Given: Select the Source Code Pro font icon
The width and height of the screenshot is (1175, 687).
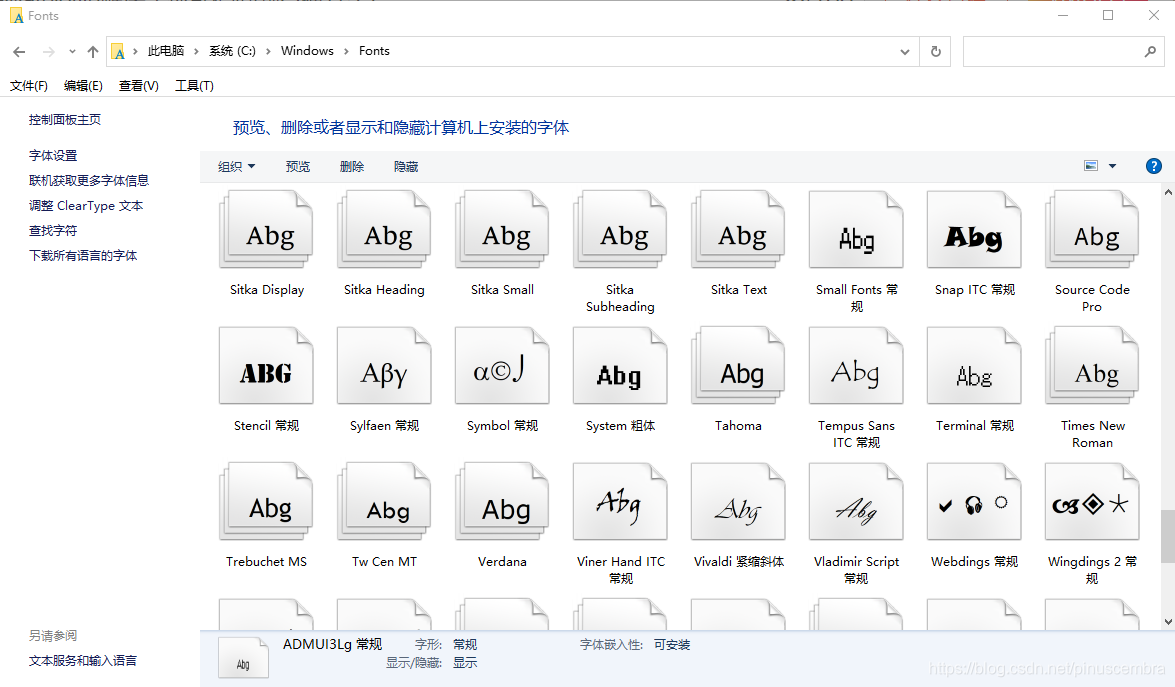Looking at the screenshot, I should 1093,229.
